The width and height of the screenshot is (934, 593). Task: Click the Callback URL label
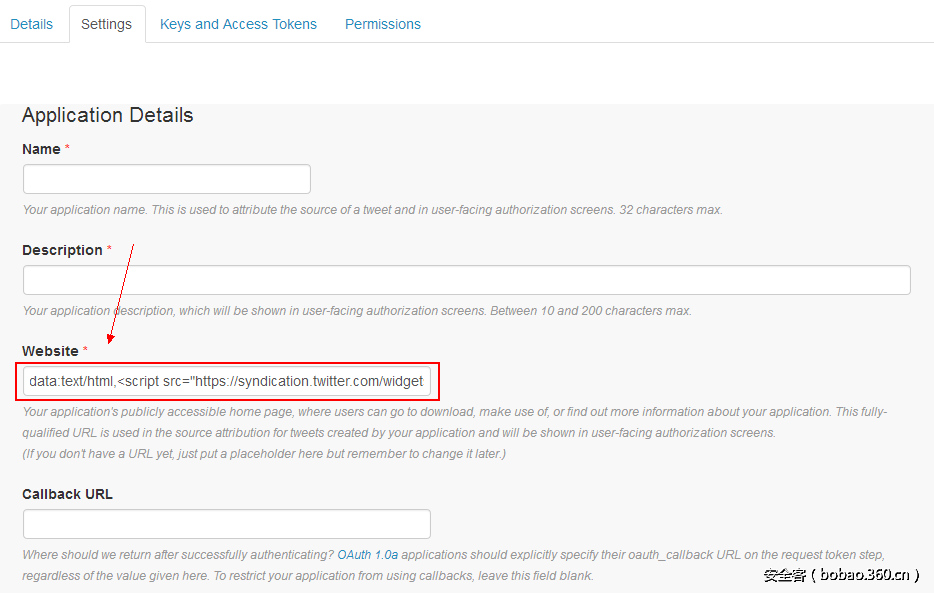(67, 494)
